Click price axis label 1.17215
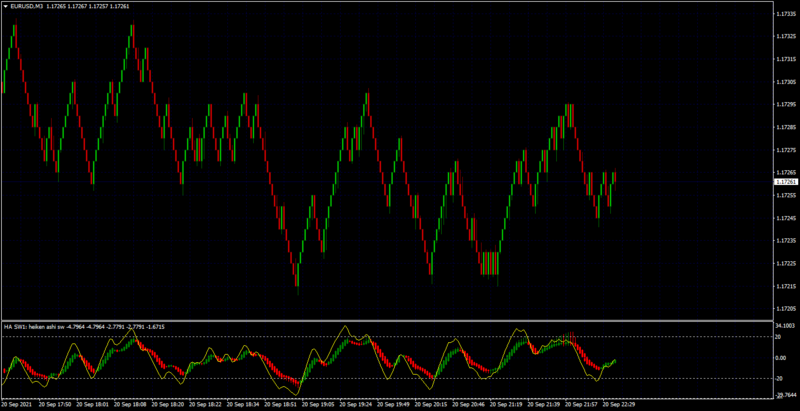 [x=786, y=286]
